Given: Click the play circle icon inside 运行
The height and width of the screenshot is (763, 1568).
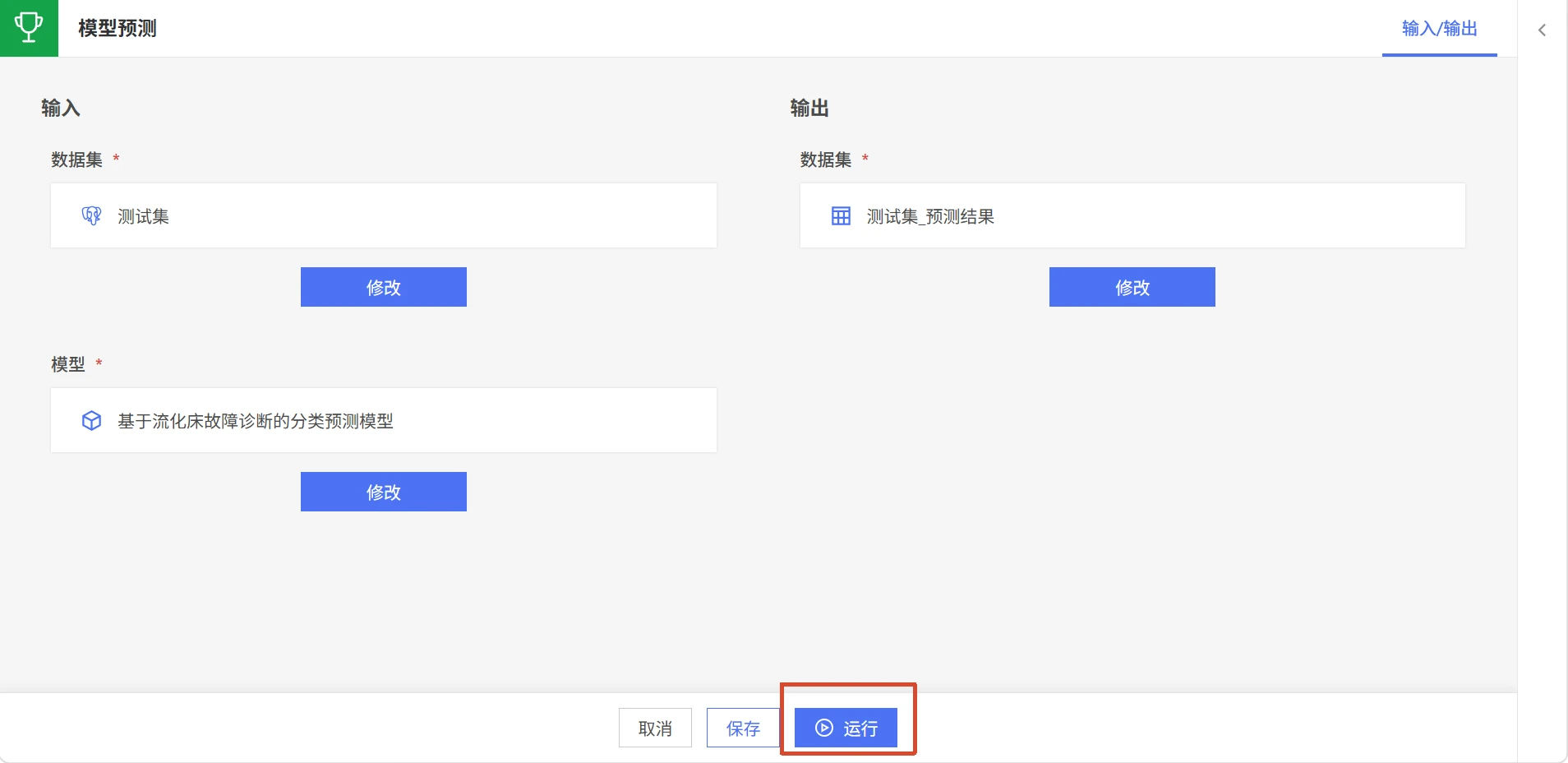Looking at the screenshot, I should (824, 728).
